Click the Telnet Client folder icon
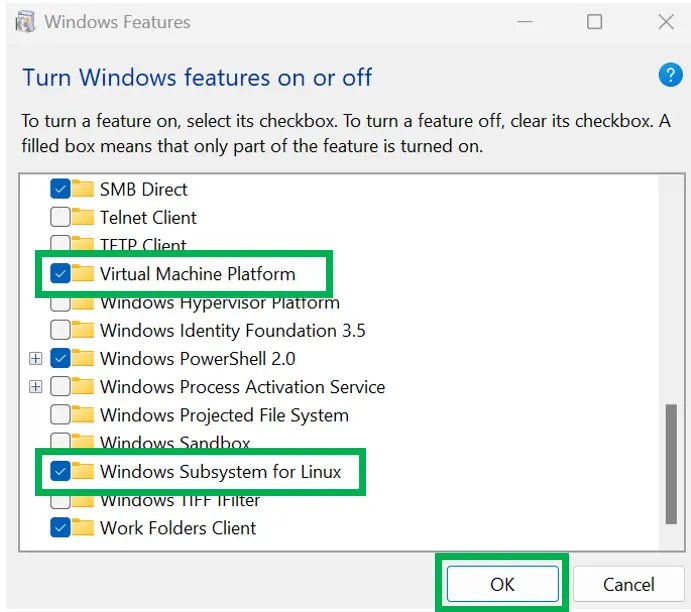Screen dimensions: 691x612 (x=82, y=217)
